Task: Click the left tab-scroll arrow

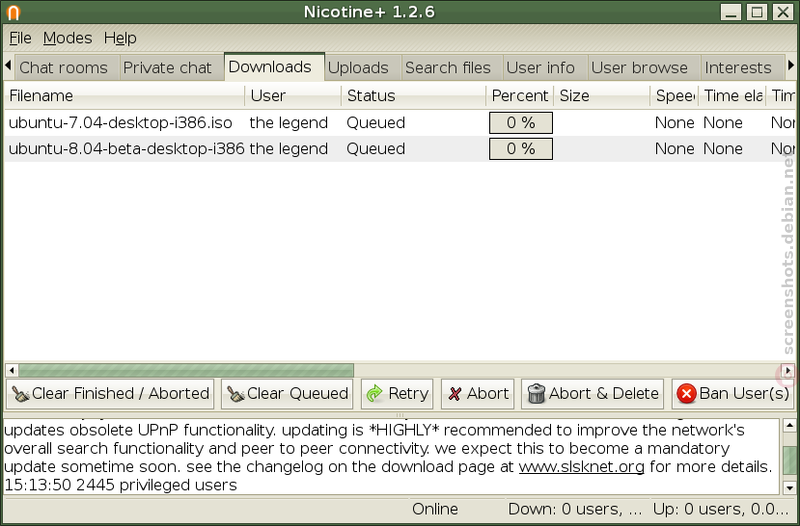Action: click(x=8, y=65)
